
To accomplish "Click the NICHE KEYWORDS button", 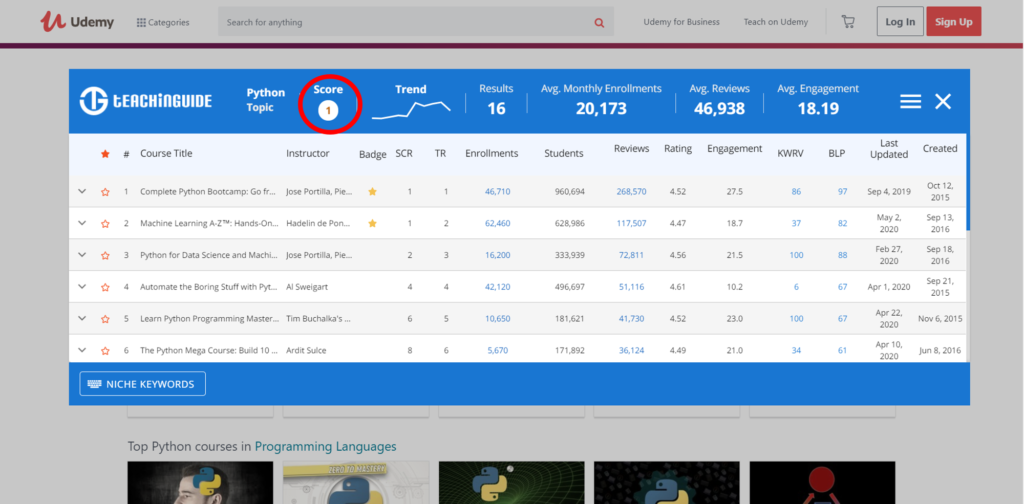I will [142, 384].
